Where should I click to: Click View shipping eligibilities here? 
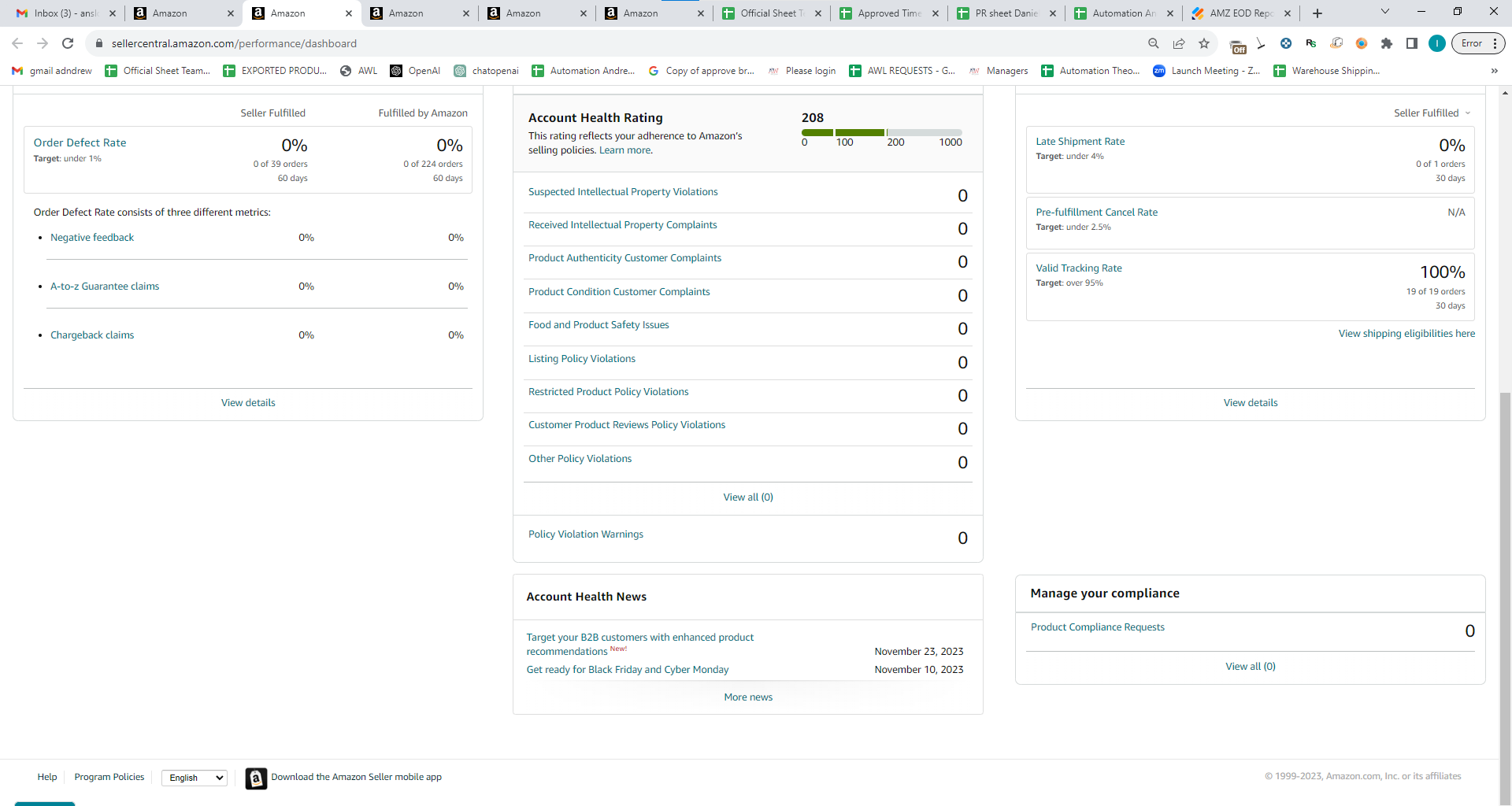pos(1406,334)
